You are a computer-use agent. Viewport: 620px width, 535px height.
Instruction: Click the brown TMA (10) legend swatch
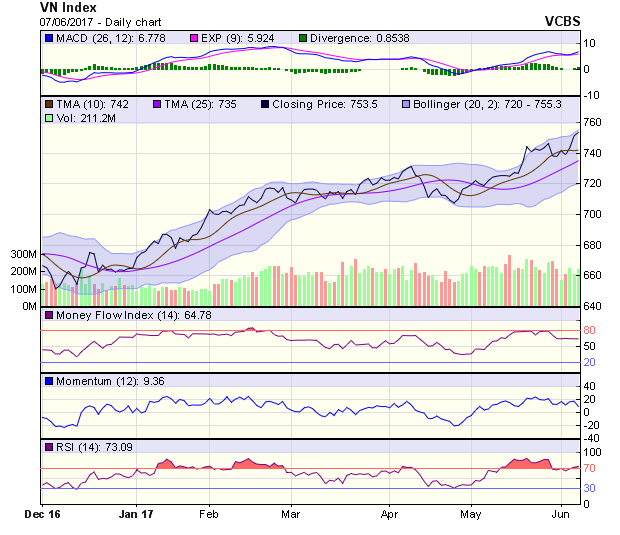tap(48, 104)
